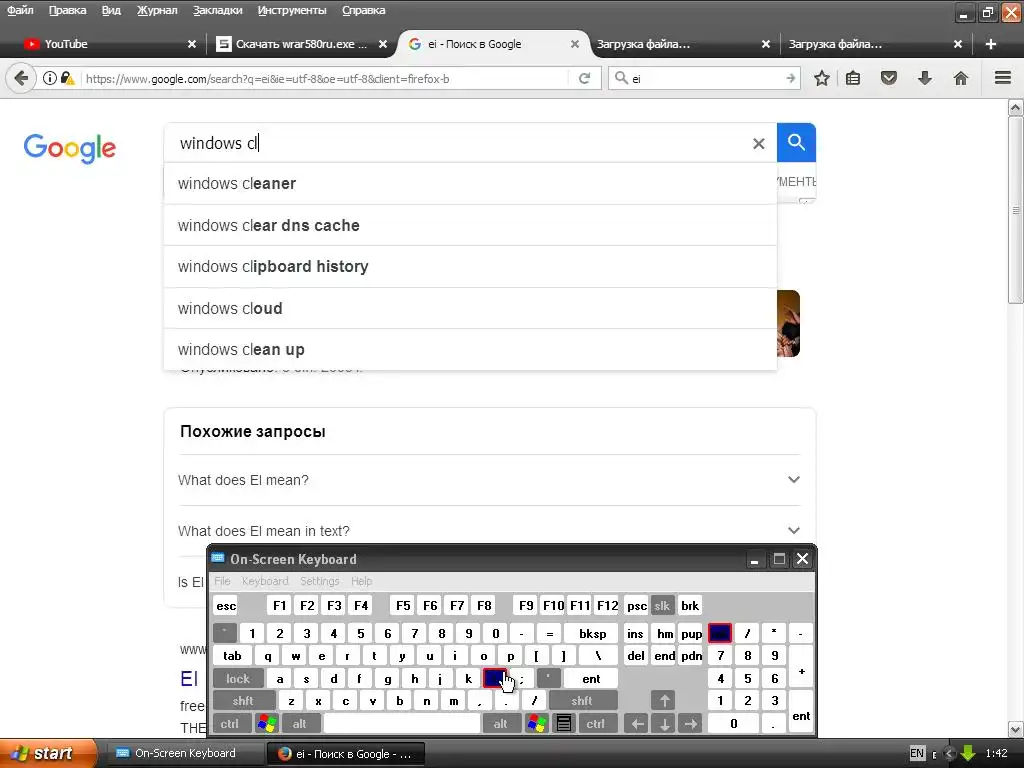Close the 'ei - Поиск в Google' tab
Image resolution: width=1024 pixels, height=768 pixels.
pos(575,44)
